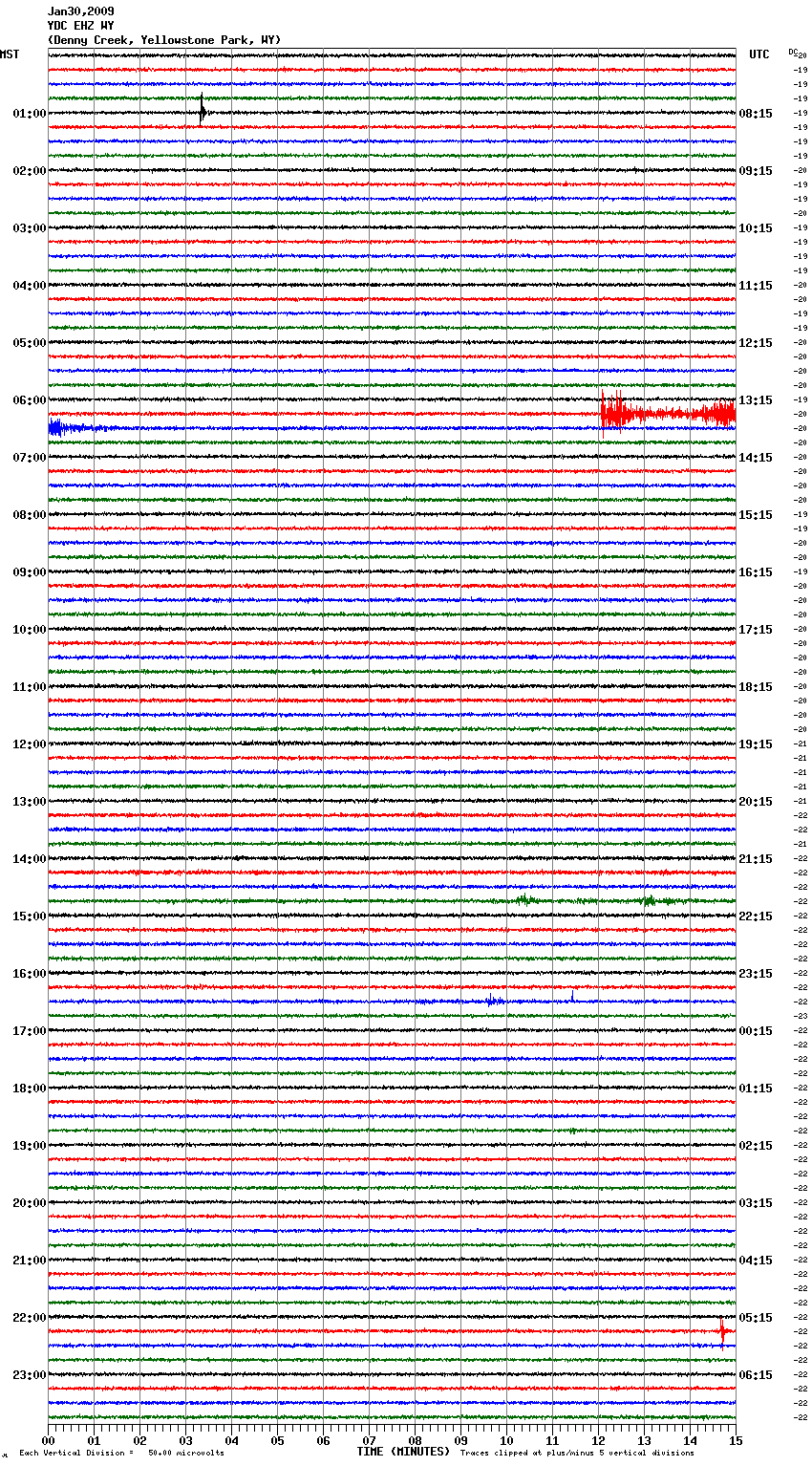Click the UTC timezone label
This screenshot has width=812, height=1466.
click(x=759, y=54)
